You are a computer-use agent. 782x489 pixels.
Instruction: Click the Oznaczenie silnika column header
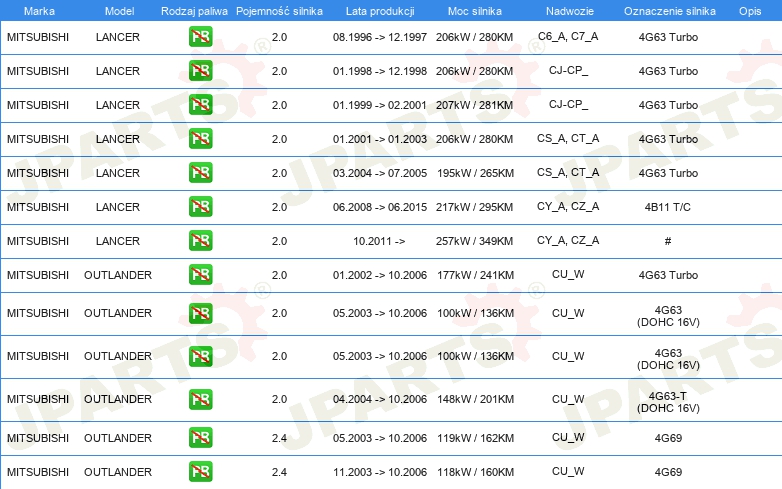670,11
